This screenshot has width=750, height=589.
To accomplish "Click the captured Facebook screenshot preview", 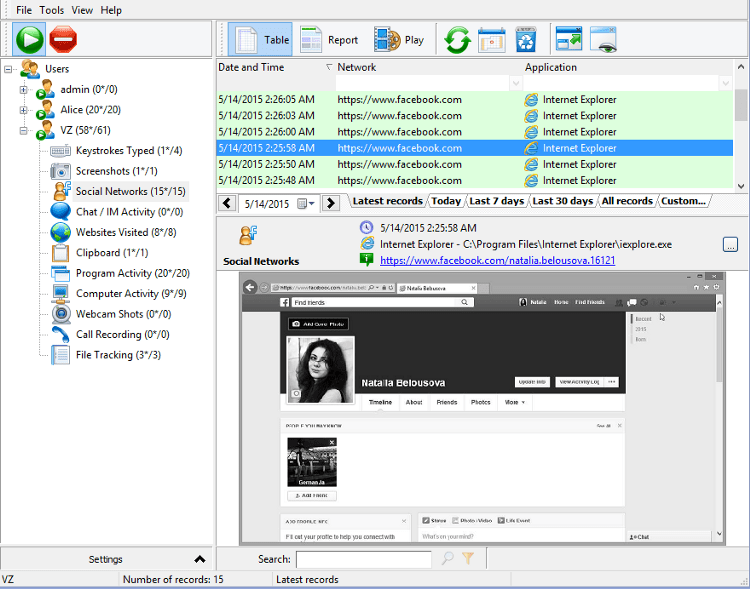I will (482, 409).
